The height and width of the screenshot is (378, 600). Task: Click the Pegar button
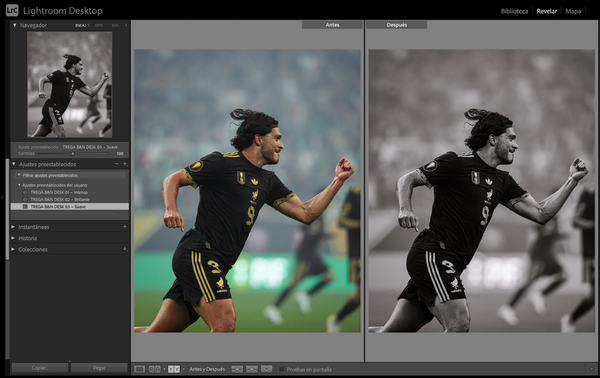[99, 368]
